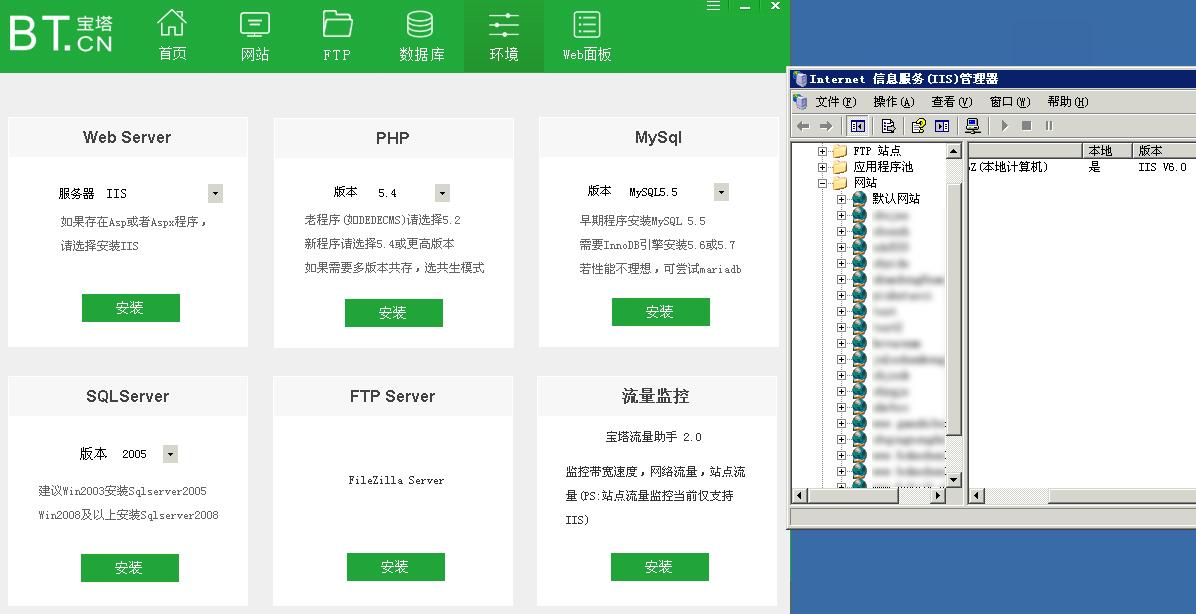The height and width of the screenshot is (614, 1196).
Task: Toggle the show/hide console tree icon
Action: pyautogui.click(x=857, y=126)
